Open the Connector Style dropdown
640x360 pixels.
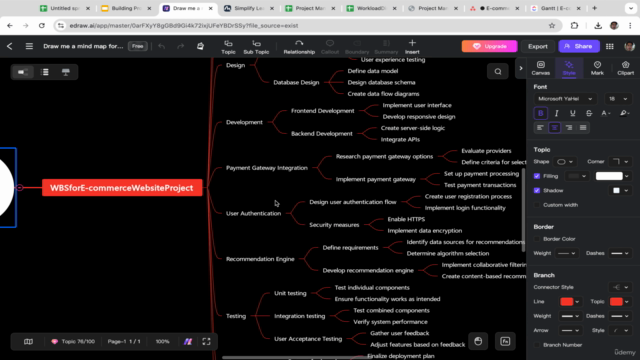(x=620, y=287)
